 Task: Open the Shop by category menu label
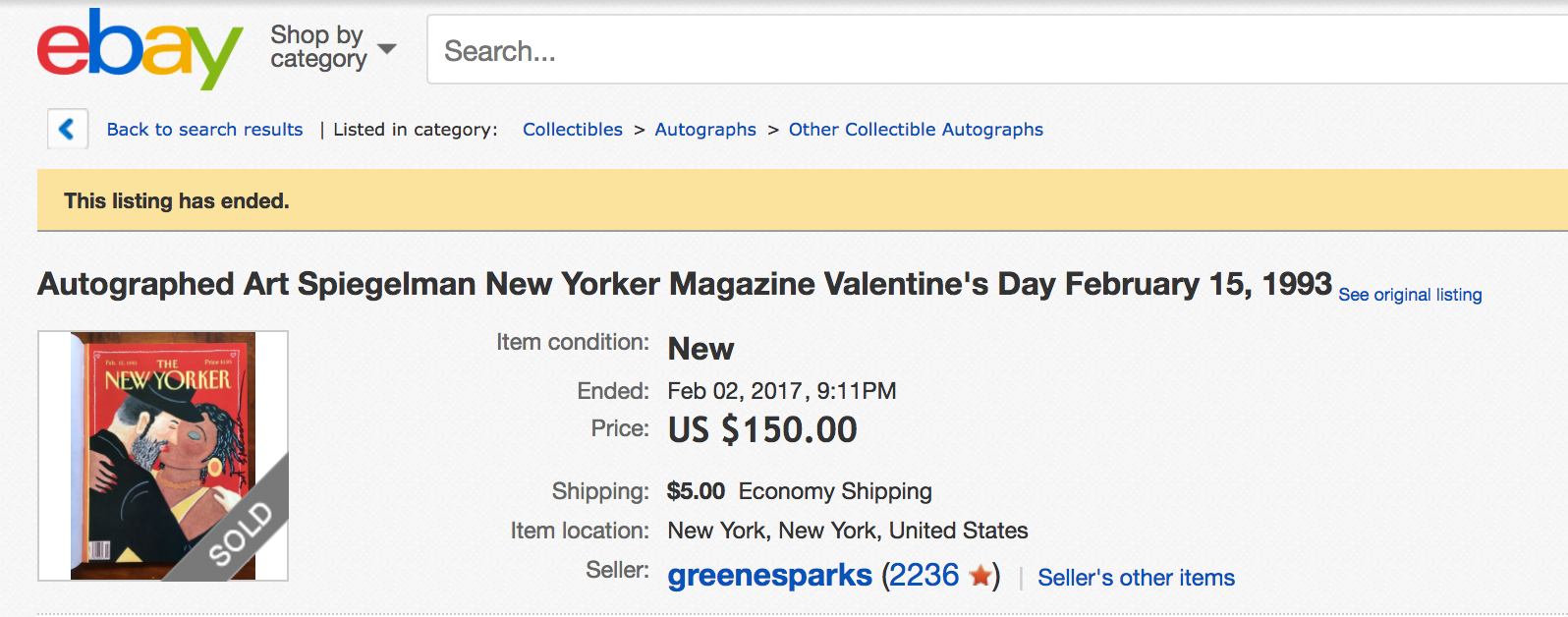317,47
